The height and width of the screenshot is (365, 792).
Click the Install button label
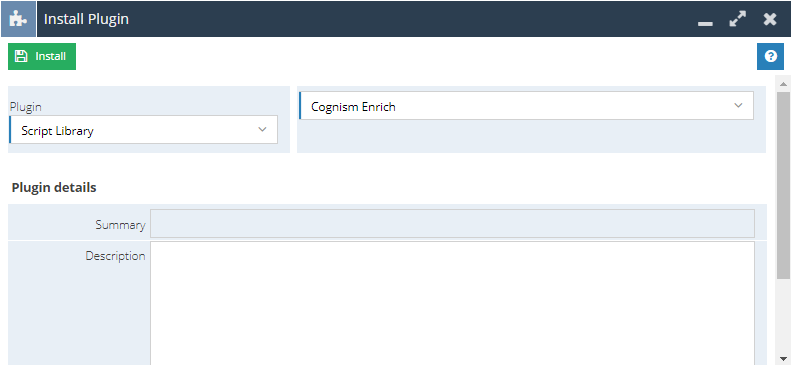coord(51,56)
